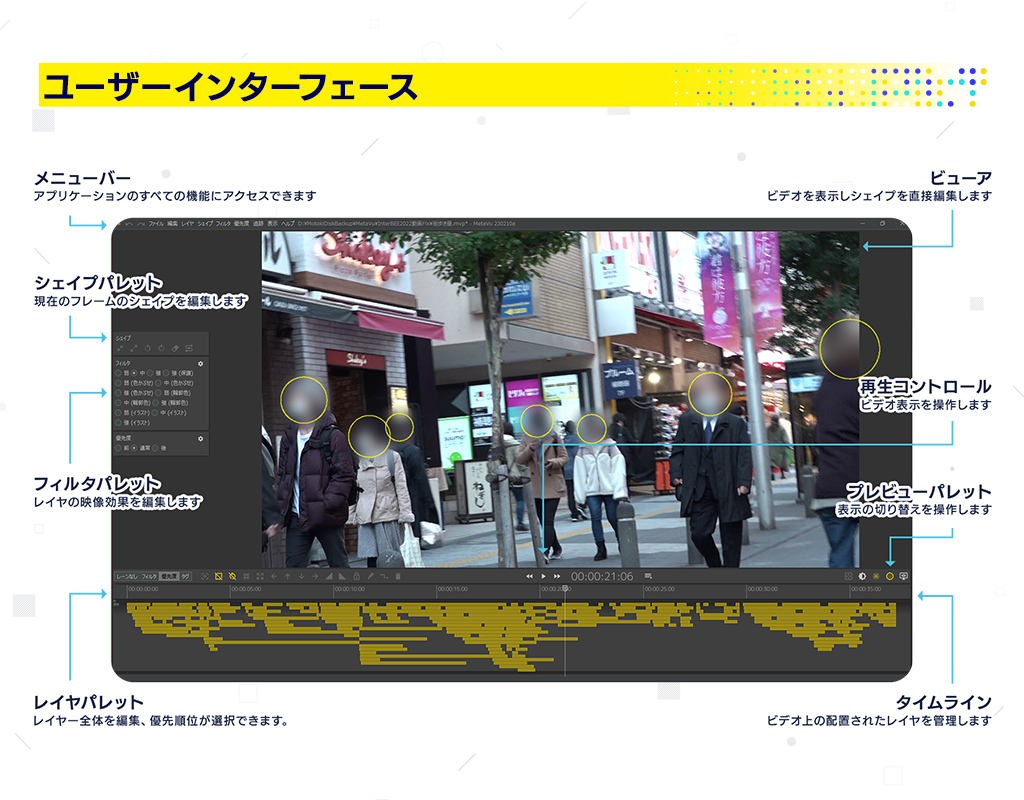Viewport: 1024px width, 800px height.
Task: Select the 弱 (輪郭色) filter option
Action: point(173,393)
